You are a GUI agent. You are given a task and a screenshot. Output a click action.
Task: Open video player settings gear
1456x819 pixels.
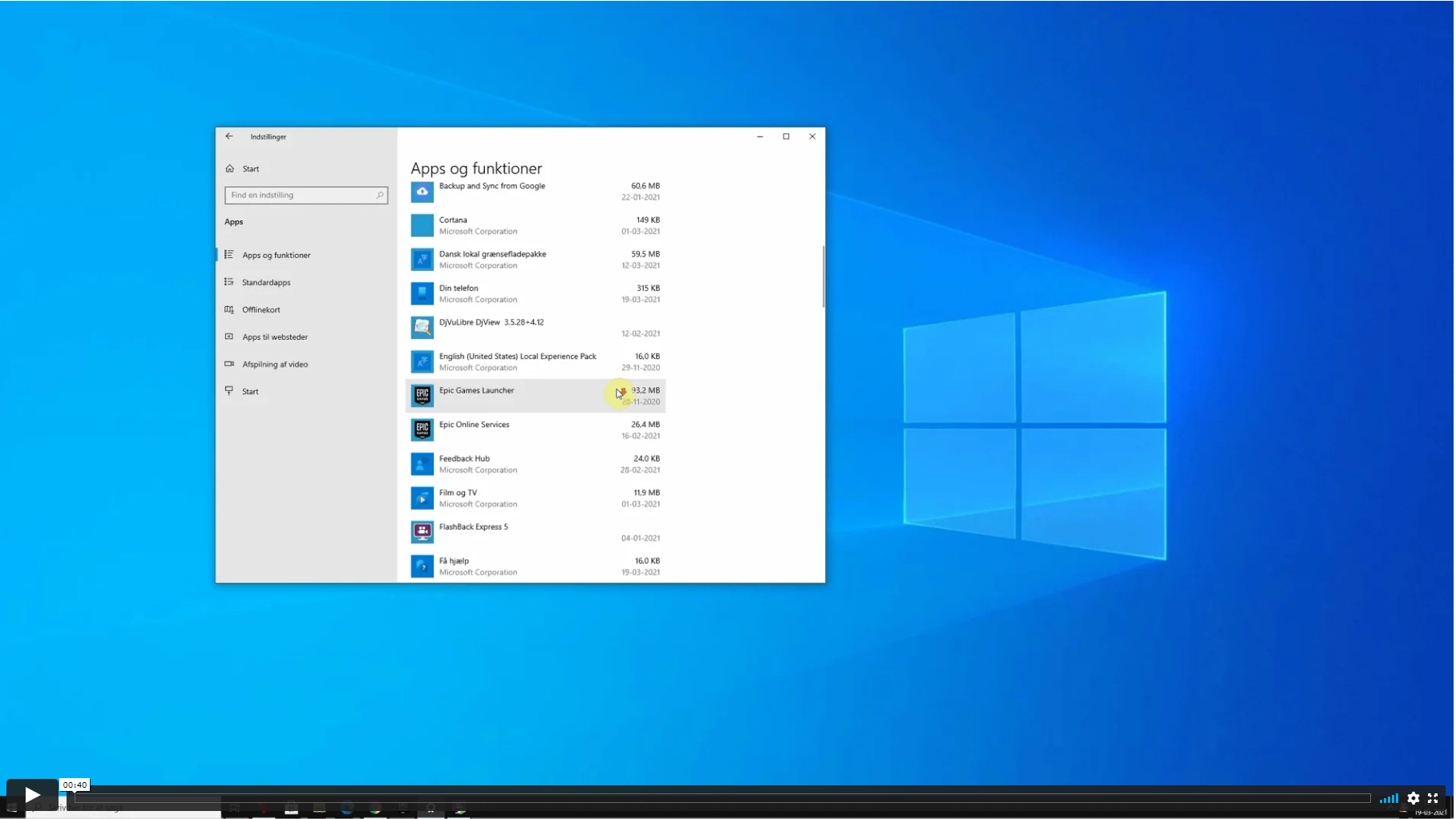[1413, 798]
